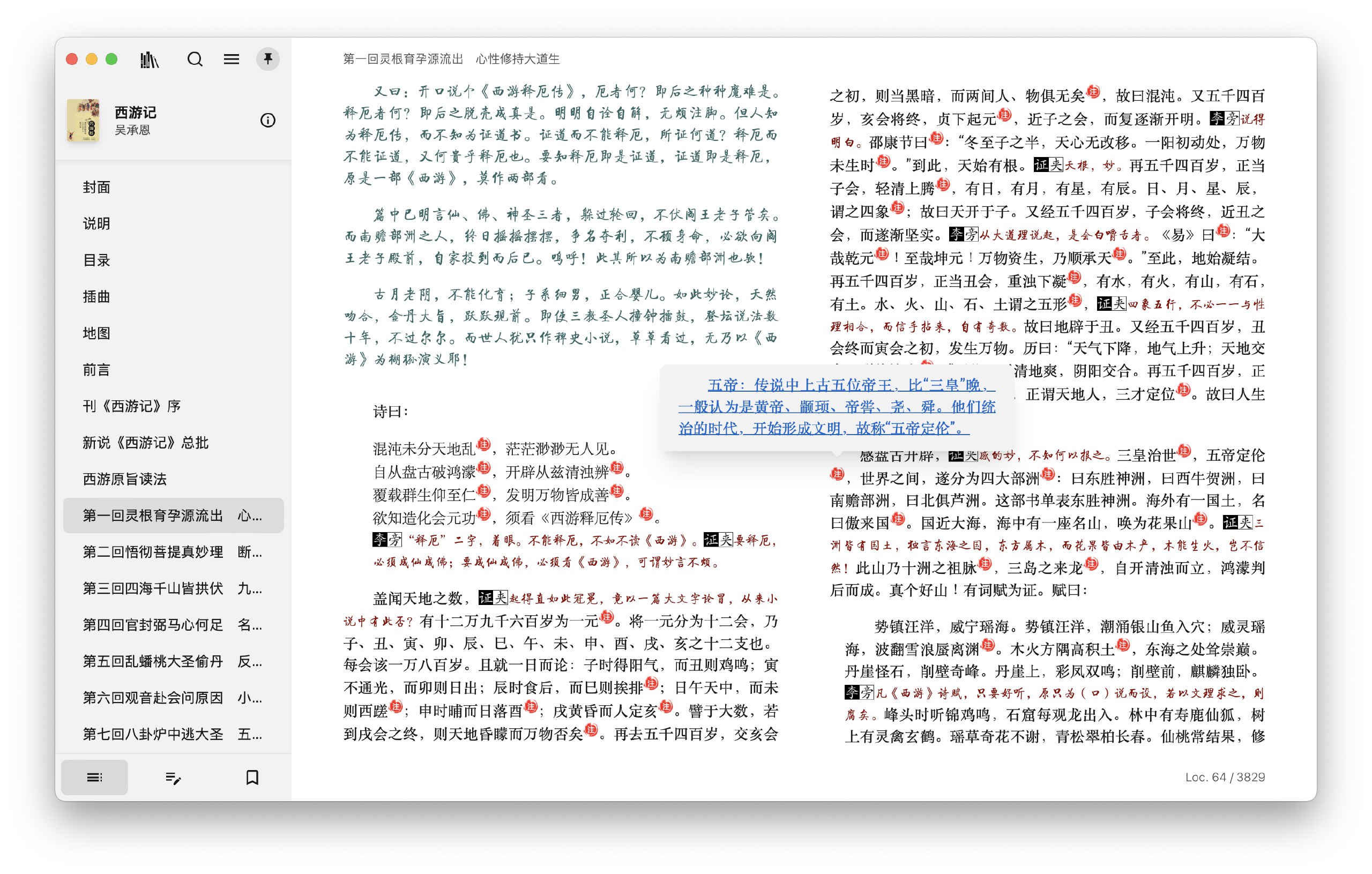This screenshot has width=1372, height=874.
Task: Switch to the bookmarks tab
Action: (x=252, y=777)
